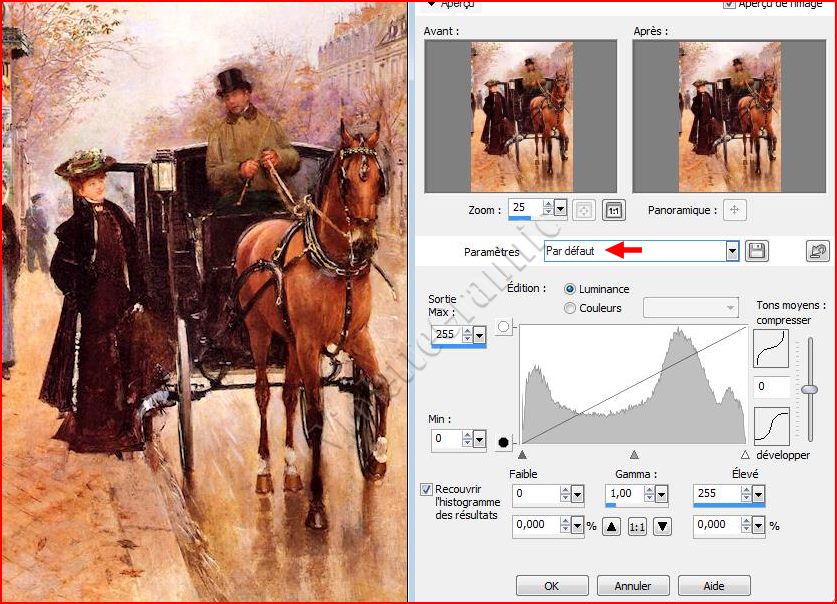
Task: Click the reset to default icon
Action: click(x=817, y=251)
